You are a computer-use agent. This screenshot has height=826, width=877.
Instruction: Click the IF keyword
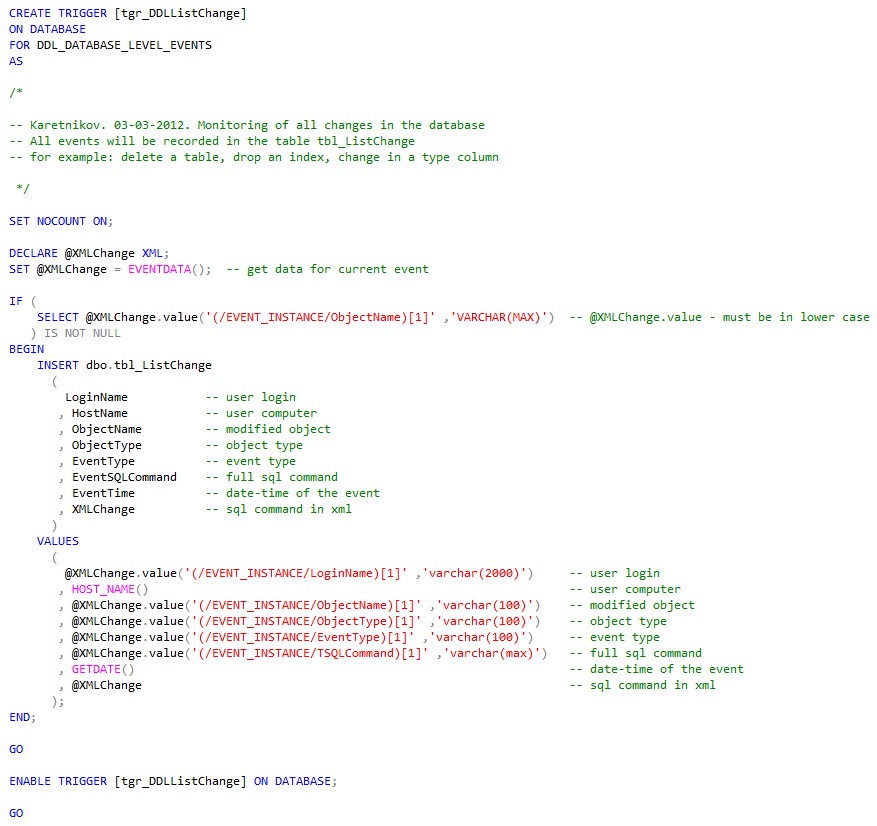pos(16,301)
